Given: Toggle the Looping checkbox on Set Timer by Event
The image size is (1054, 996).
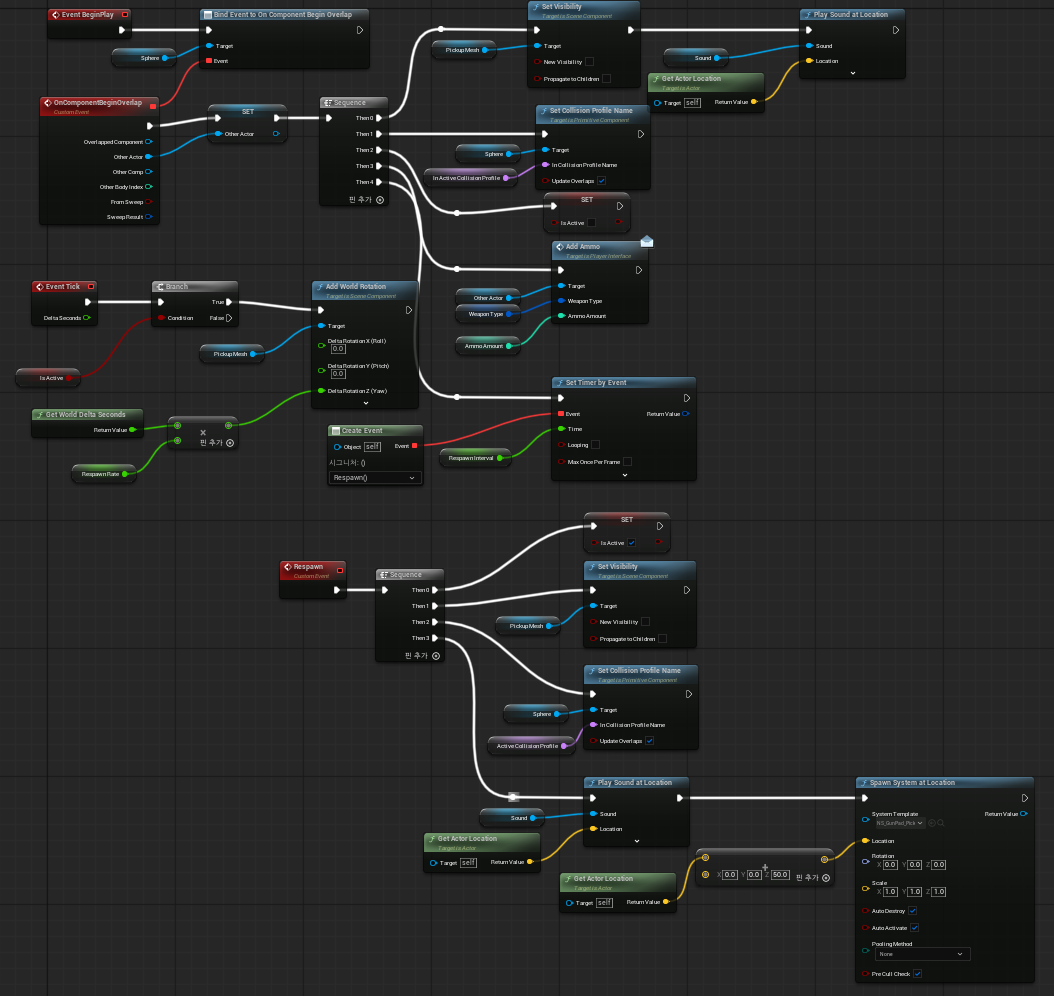Looking at the screenshot, I should point(596,445).
